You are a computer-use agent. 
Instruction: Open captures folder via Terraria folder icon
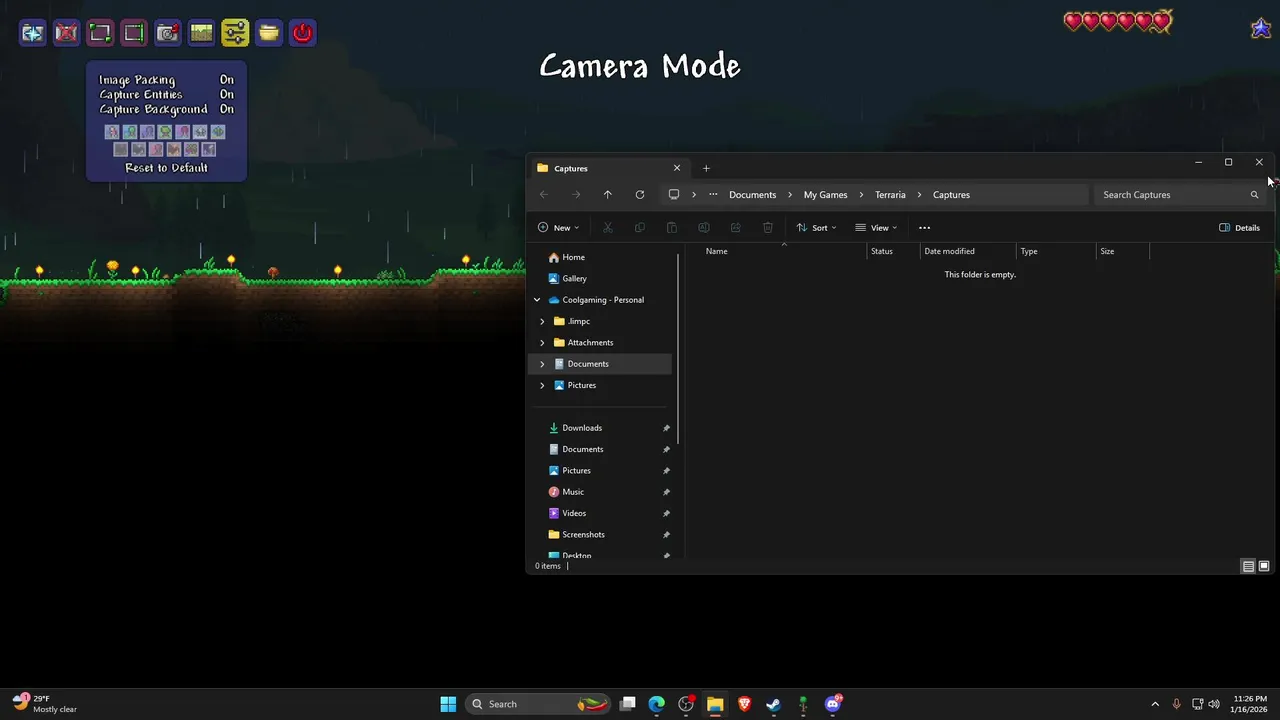pyautogui.click(x=269, y=33)
